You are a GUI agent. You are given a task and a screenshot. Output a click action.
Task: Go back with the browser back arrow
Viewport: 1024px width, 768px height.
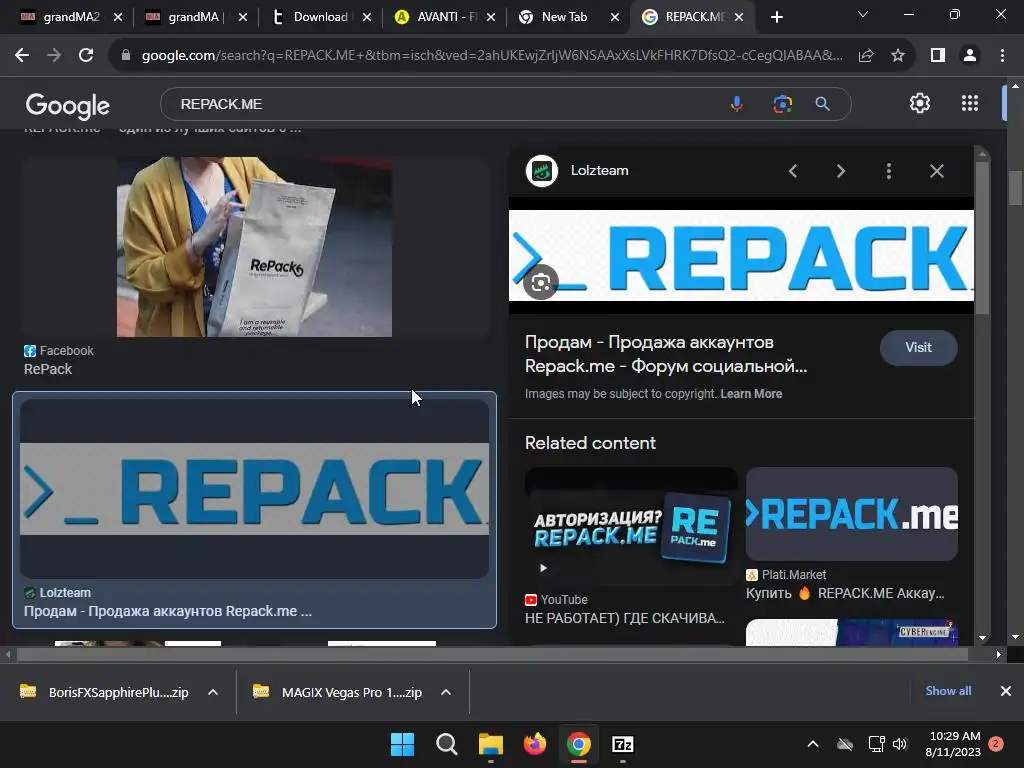click(22, 56)
